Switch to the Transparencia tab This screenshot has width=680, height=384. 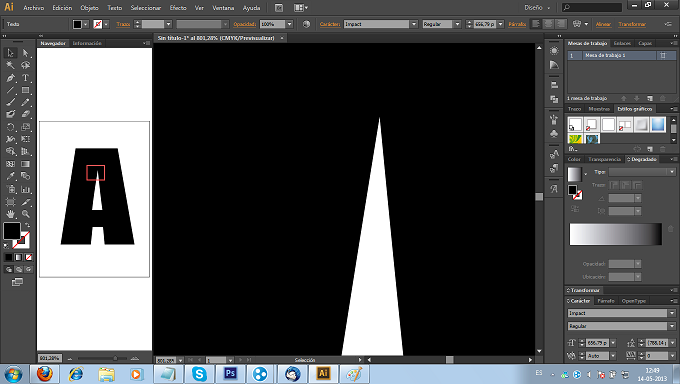pos(605,159)
